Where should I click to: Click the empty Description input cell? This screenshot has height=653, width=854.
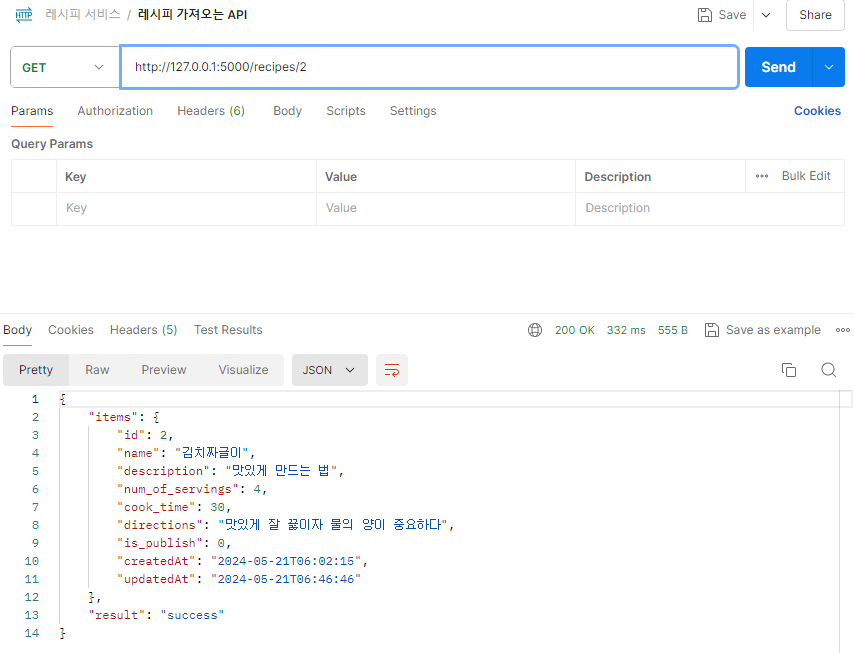click(x=710, y=208)
